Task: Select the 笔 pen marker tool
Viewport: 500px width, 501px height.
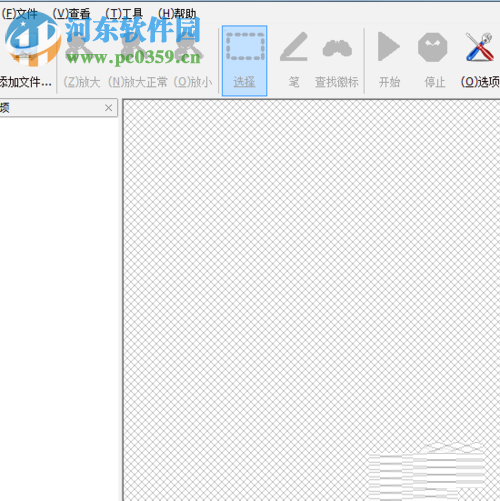Action: pyautogui.click(x=294, y=60)
